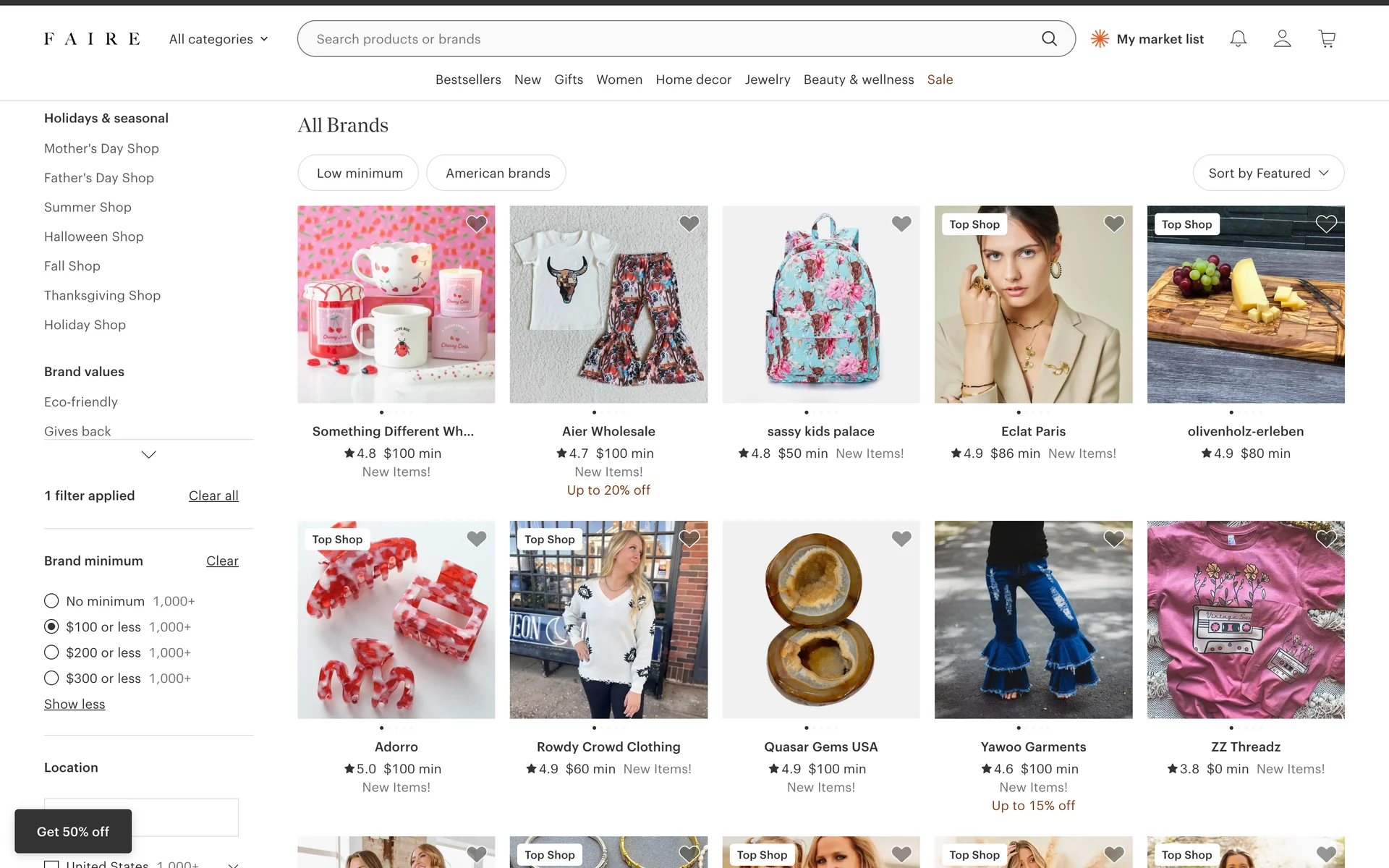Favorite Eclat Paris with heart icon
The height and width of the screenshot is (868, 1389).
[x=1113, y=224]
